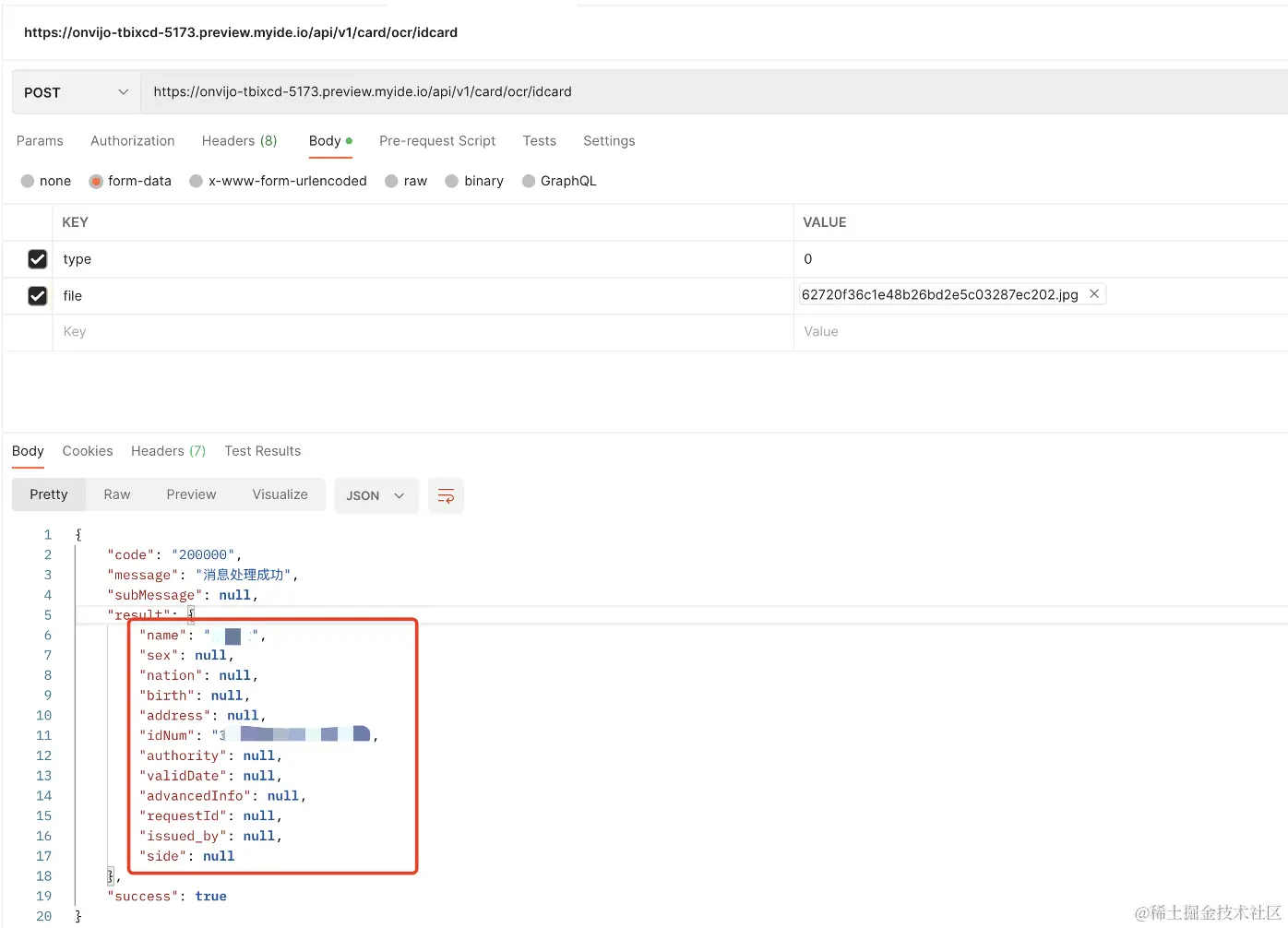Uncheck the type parameter checkbox

click(x=38, y=259)
